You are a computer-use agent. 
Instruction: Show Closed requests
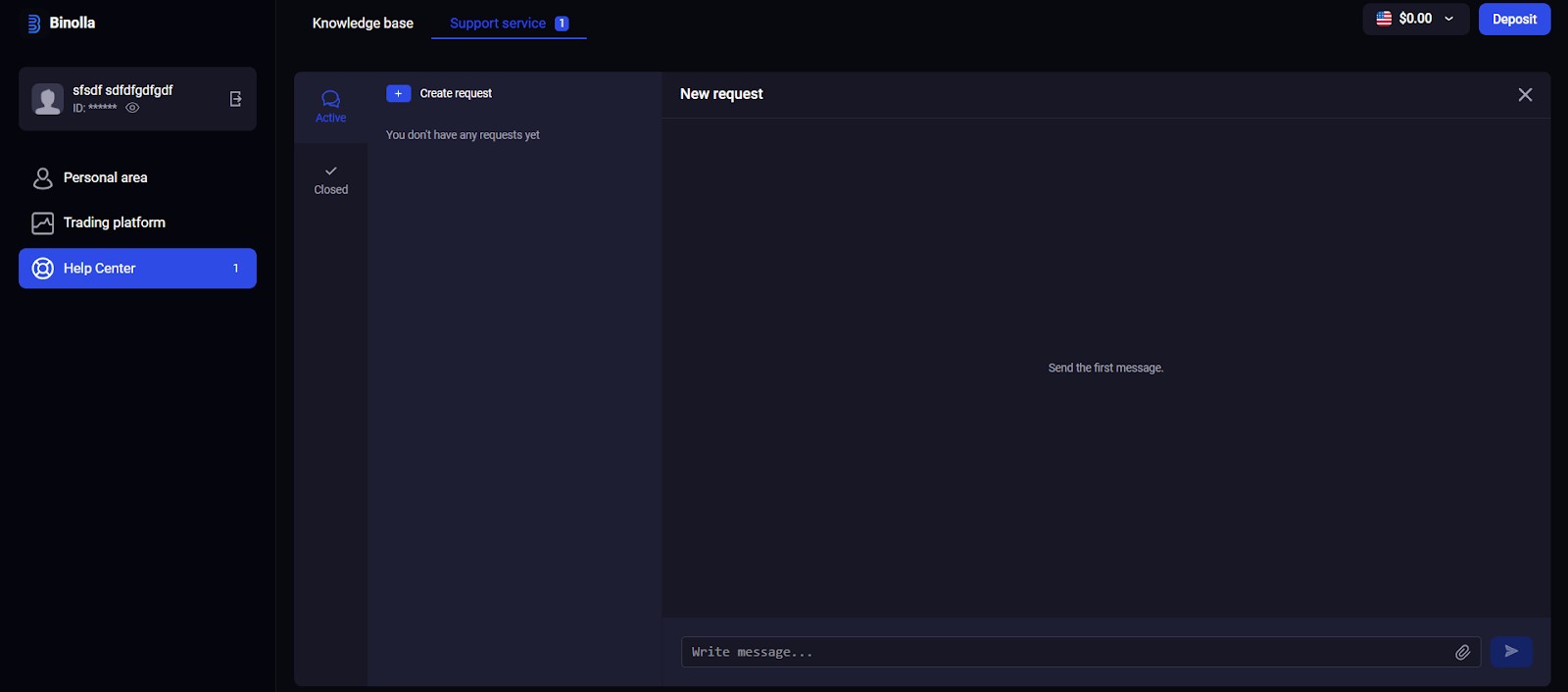(x=330, y=179)
